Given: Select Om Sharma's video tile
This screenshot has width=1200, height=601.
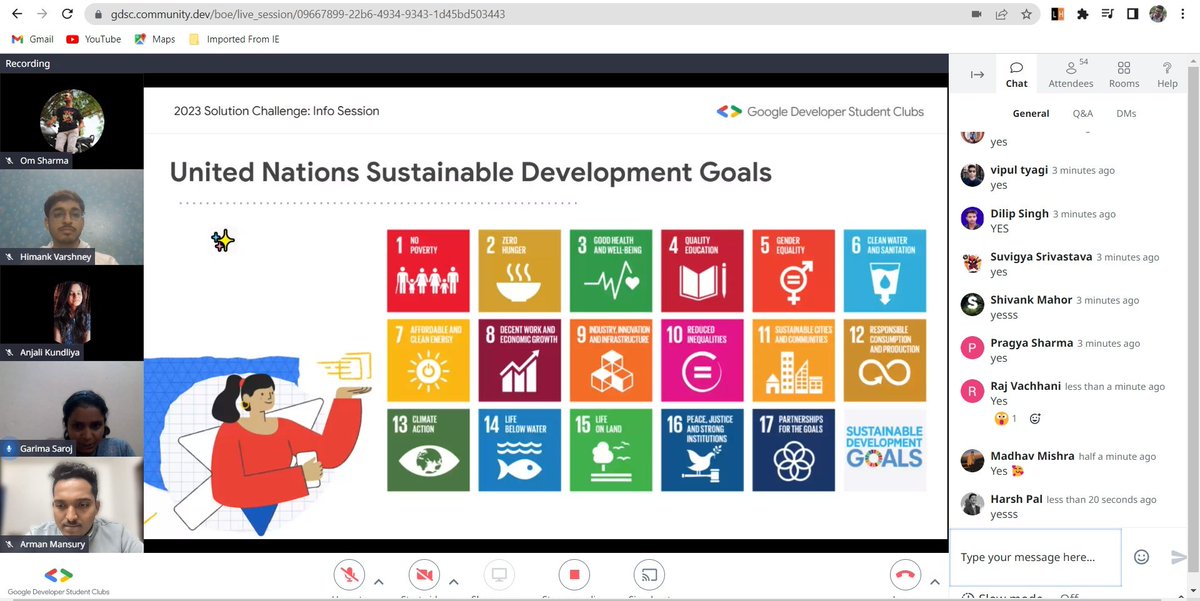Looking at the screenshot, I should 72,120.
